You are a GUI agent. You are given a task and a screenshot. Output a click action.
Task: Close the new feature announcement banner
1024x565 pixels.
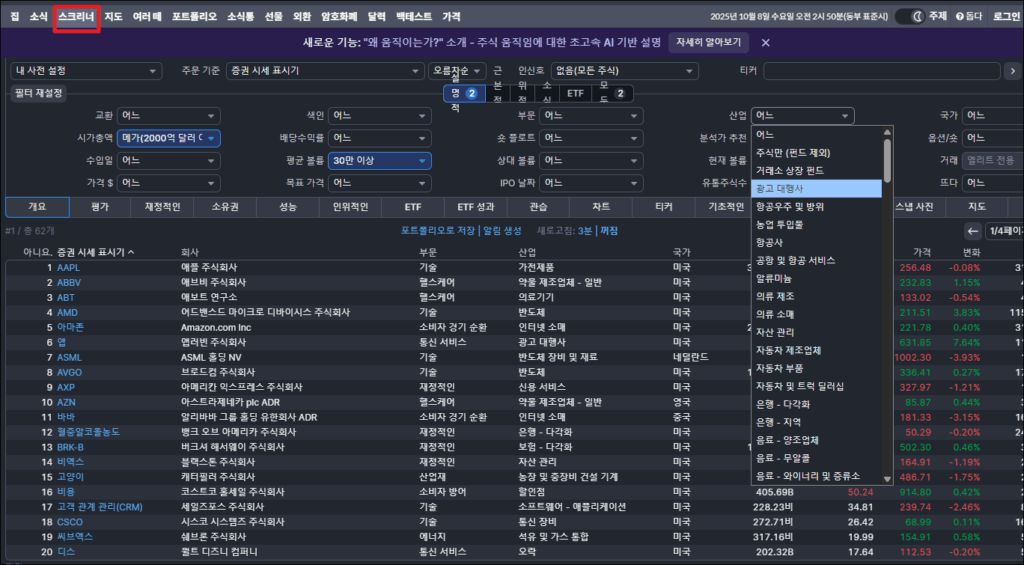(x=765, y=43)
